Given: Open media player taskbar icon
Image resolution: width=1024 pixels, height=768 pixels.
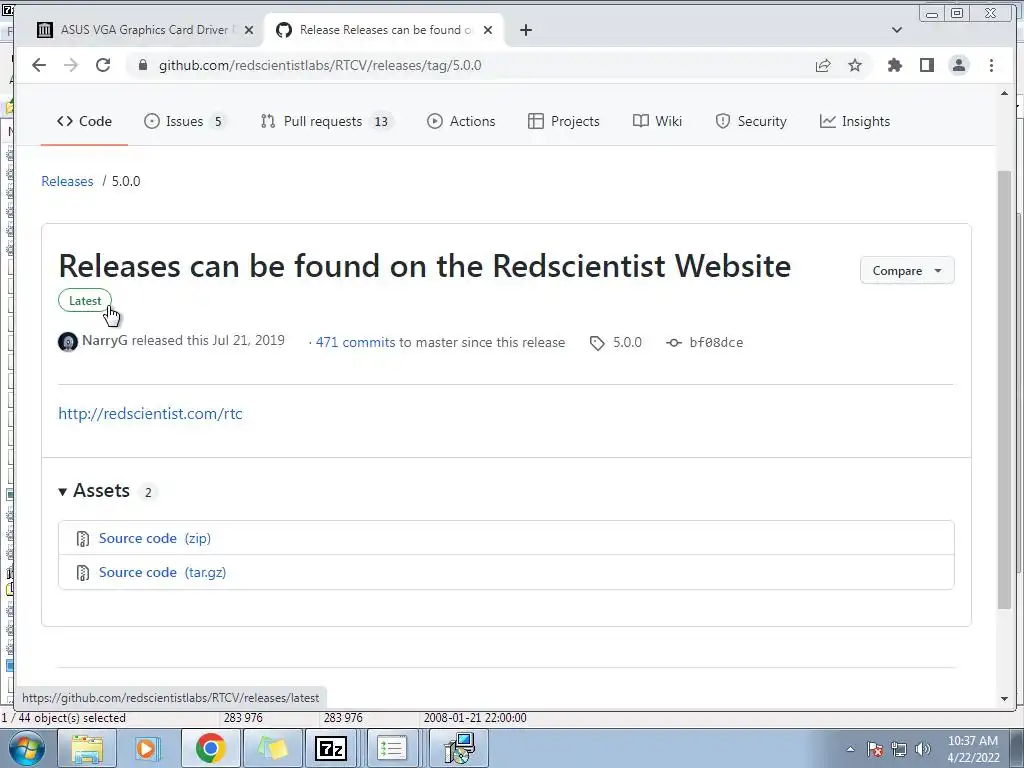Looking at the screenshot, I should [x=148, y=748].
